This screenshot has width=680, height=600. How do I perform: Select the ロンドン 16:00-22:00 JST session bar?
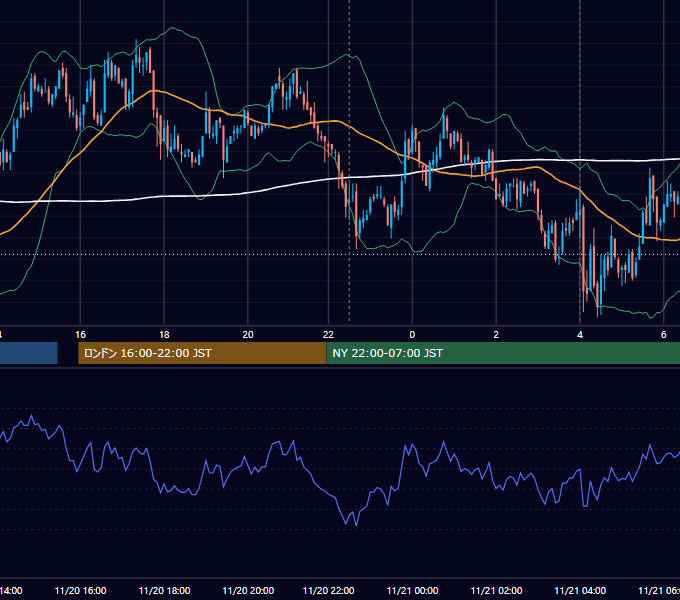click(x=202, y=353)
